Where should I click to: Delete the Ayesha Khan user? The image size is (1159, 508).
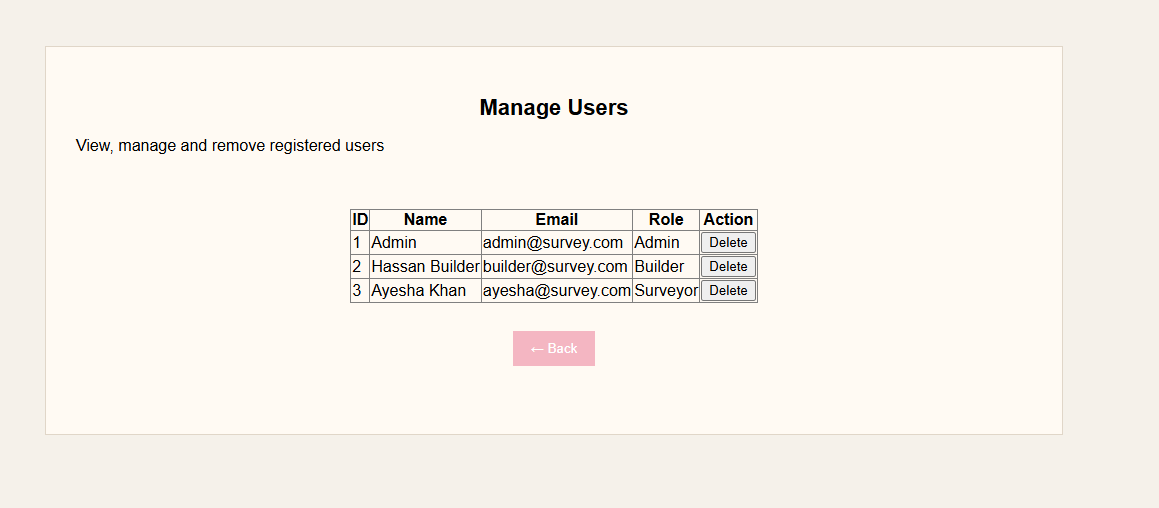pyautogui.click(x=728, y=291)
